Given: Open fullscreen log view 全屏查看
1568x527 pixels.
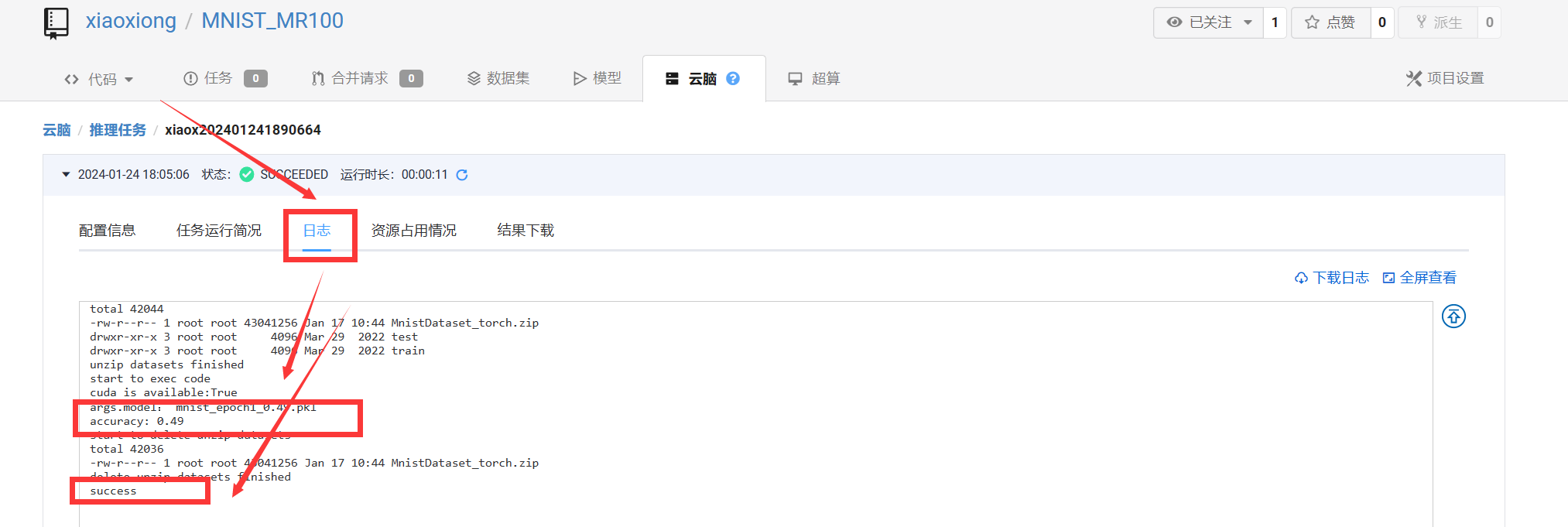Looking at the screenshot, I should 1419,278.
